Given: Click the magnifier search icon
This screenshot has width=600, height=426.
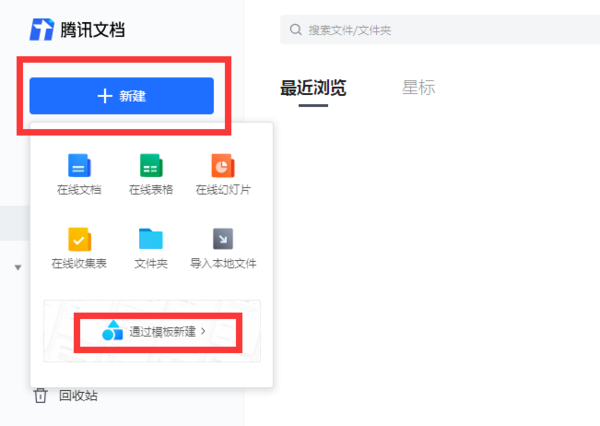Looking at the screenshot, I should pyautogui.click(x=295, y=29).
